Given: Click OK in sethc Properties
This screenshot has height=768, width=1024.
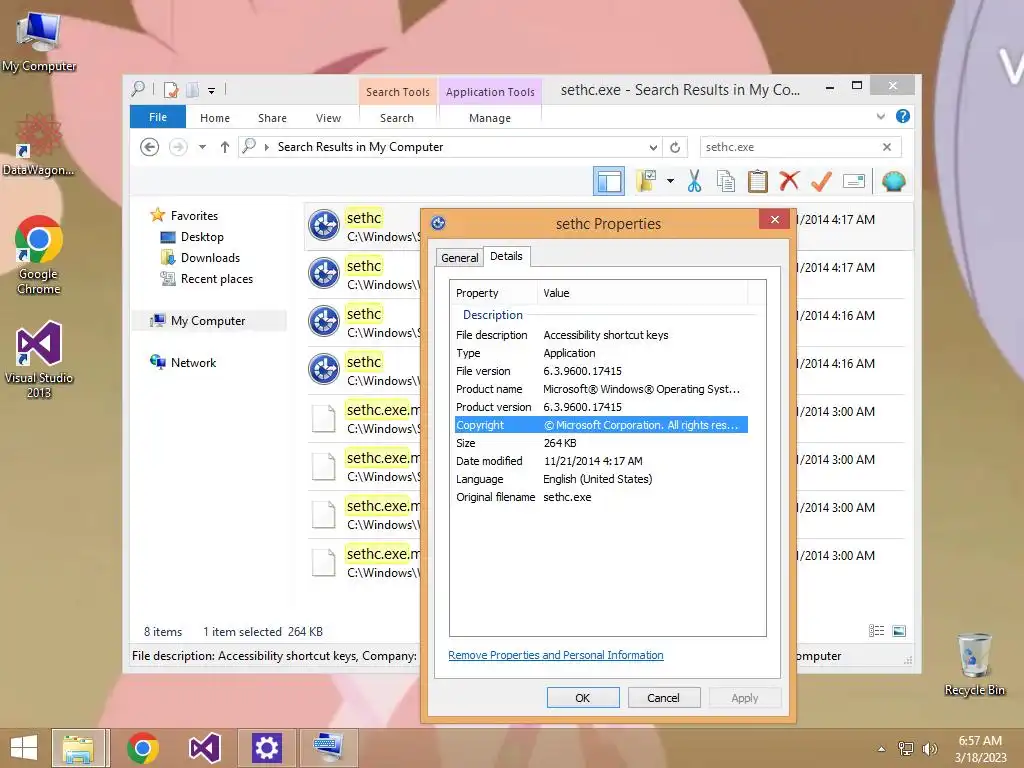Looking at the screenshot, I should (583, 697).
